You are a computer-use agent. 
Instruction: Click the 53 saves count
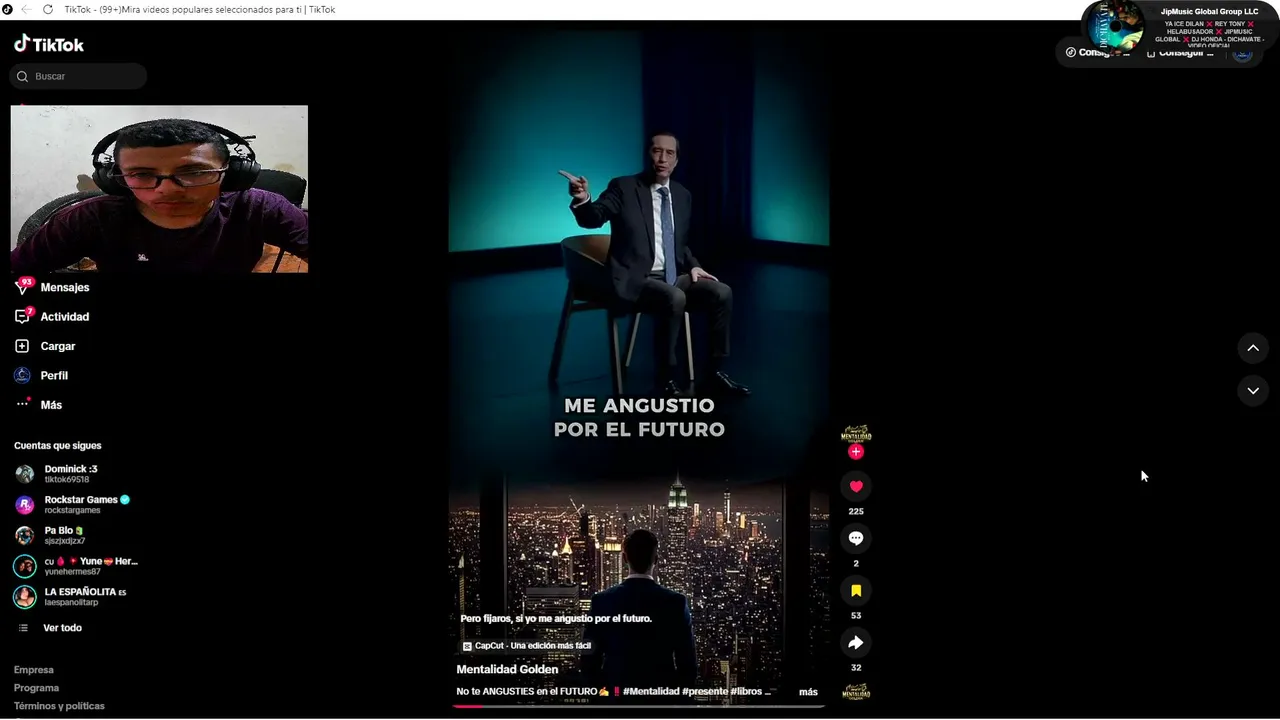tap(856, 616)
